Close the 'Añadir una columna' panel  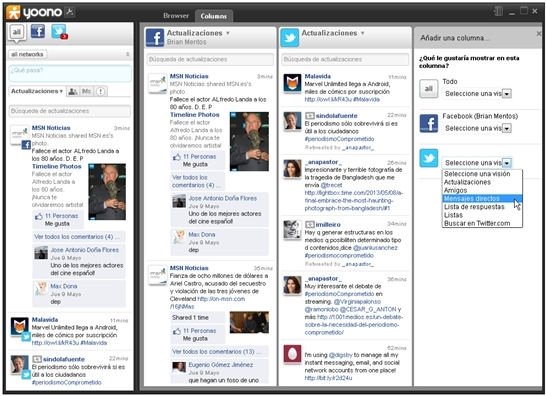point(539,33)
